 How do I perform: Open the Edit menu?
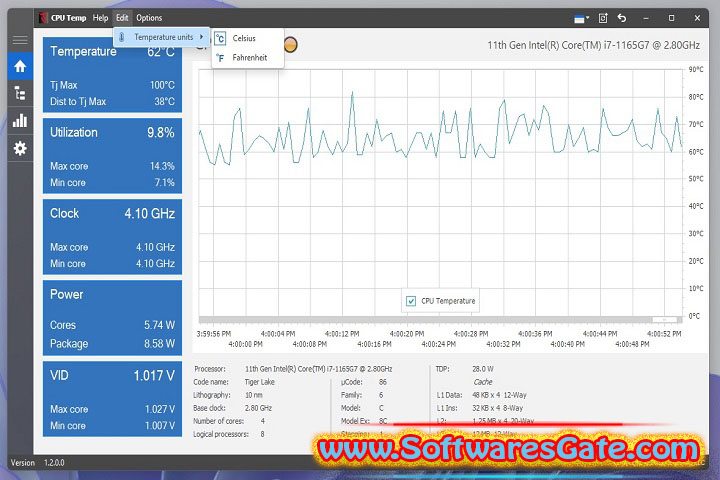click(122, 18)
